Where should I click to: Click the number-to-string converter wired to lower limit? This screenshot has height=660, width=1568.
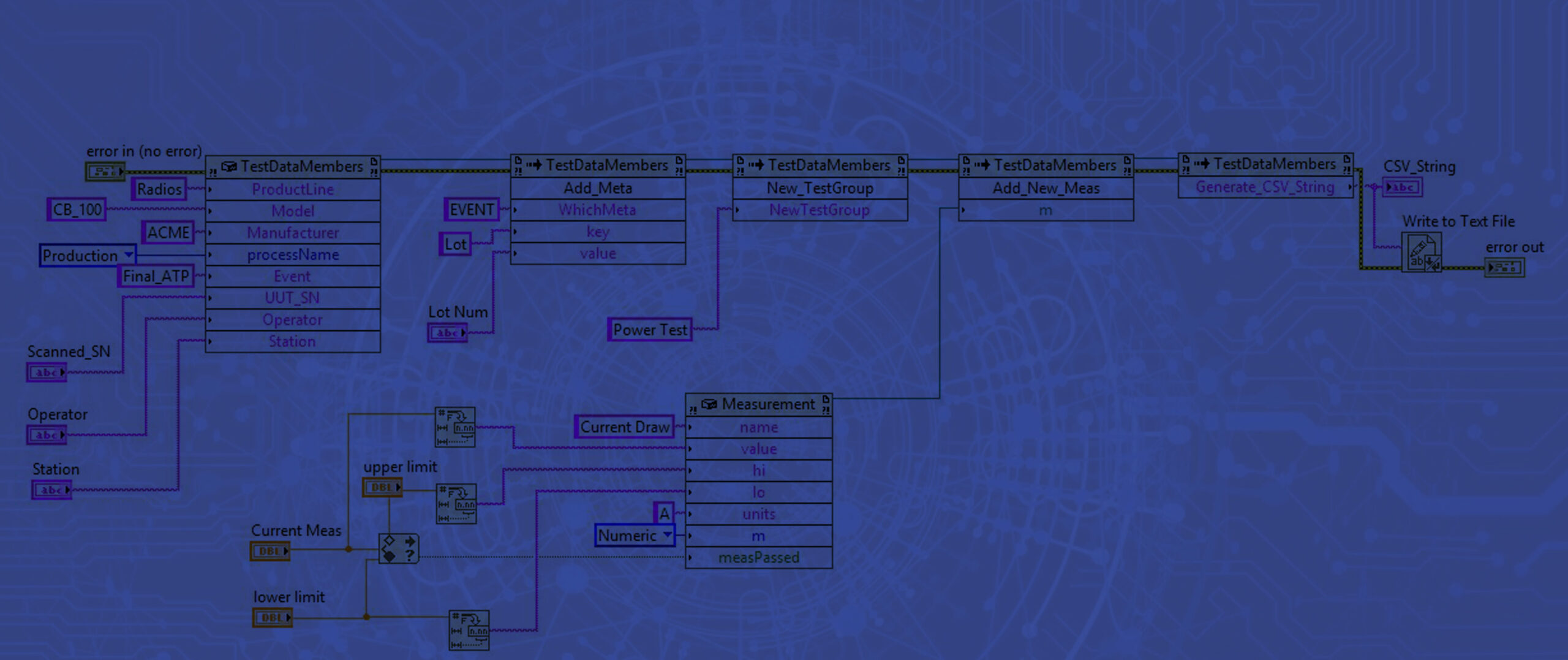coord(469,630)
